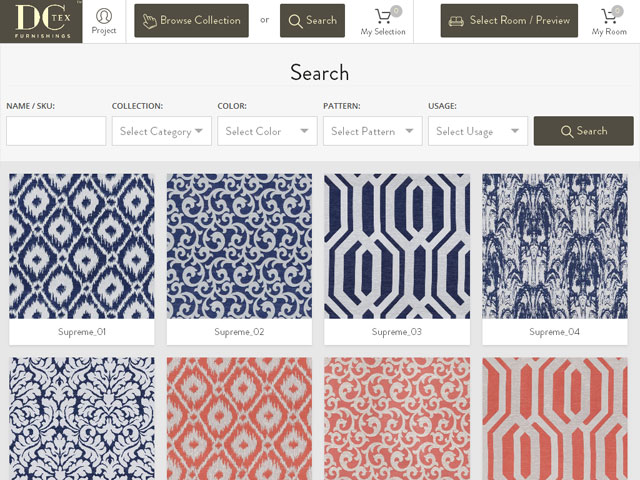This screenshot has width=640, height=480.
Task: Open the Supreme_04 fabric thumbnail
Action: 555,246
